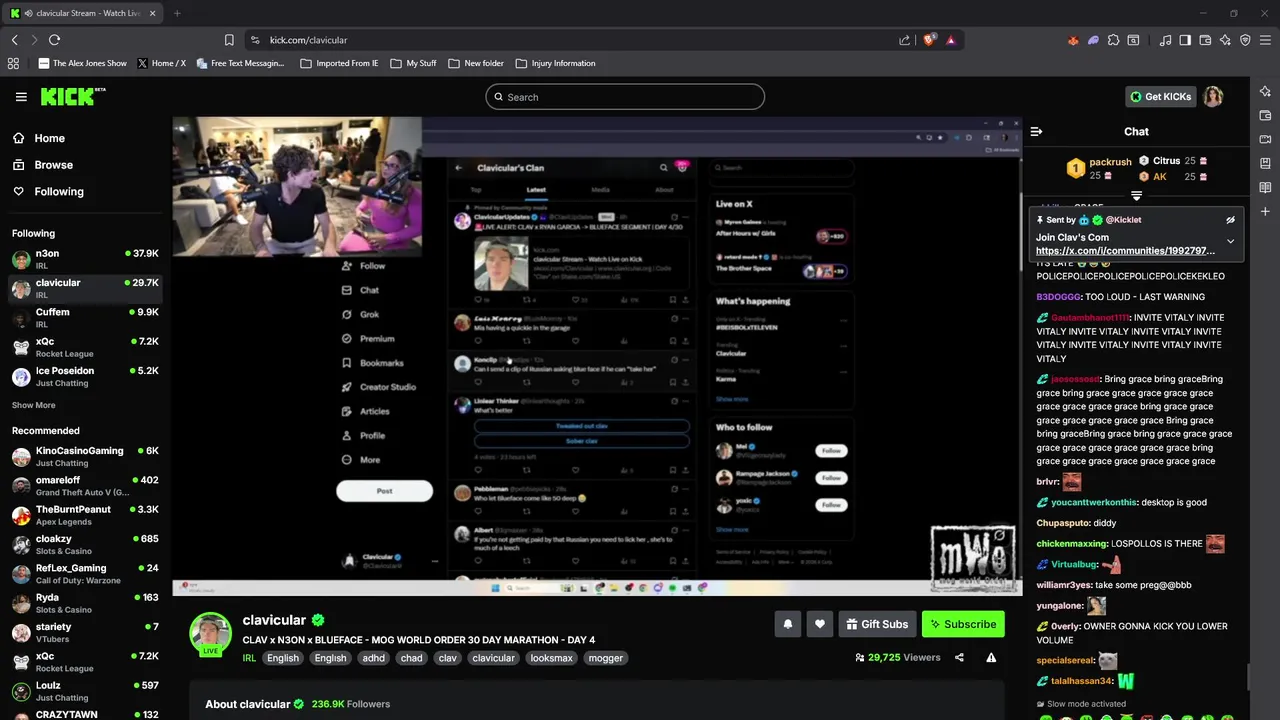This screenshot has width=1280, height=720.
Task: Report the stream with the warning triangle icon
Action: [x=991, y=657]
